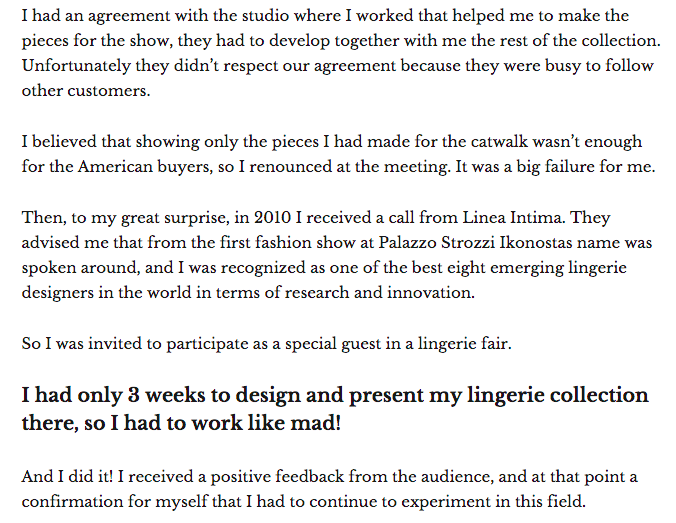Click the words 'Palazzo Strozzi' in the paragraph
Screen dimensions: 676x523
(x=437, y=242)
